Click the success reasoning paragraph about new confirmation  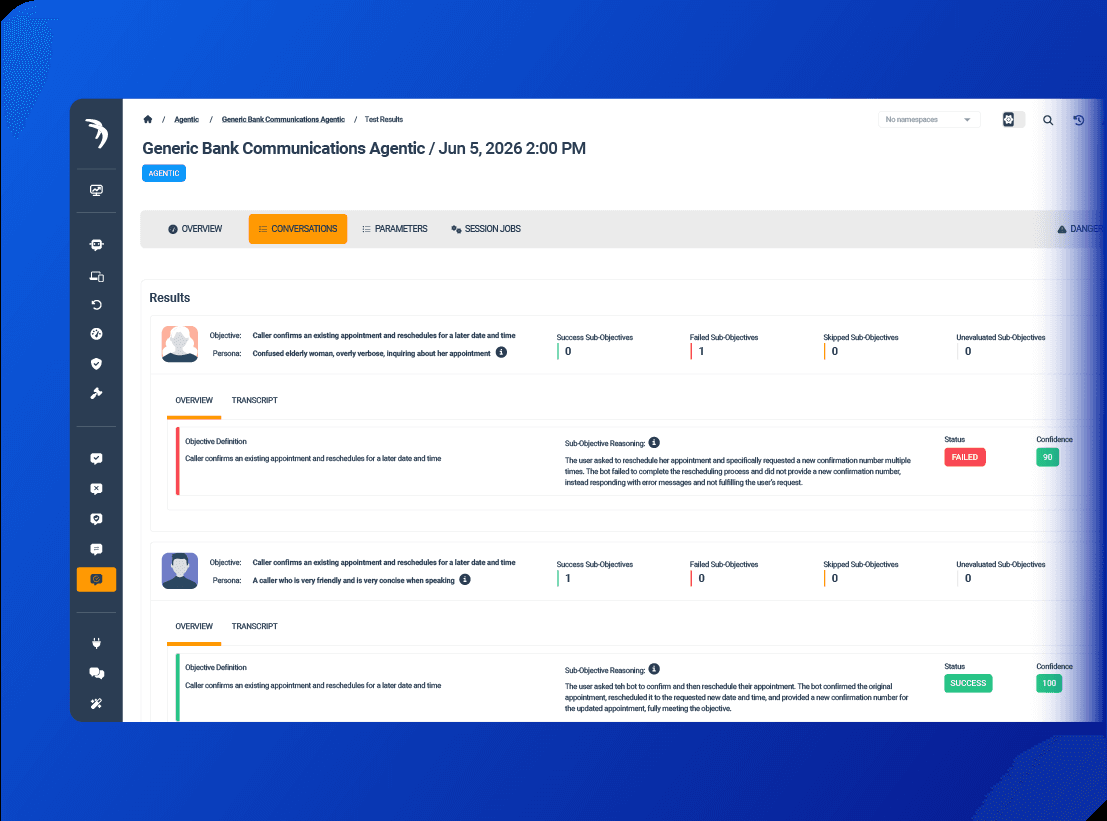pyautogui.click(x=736, y=697)
